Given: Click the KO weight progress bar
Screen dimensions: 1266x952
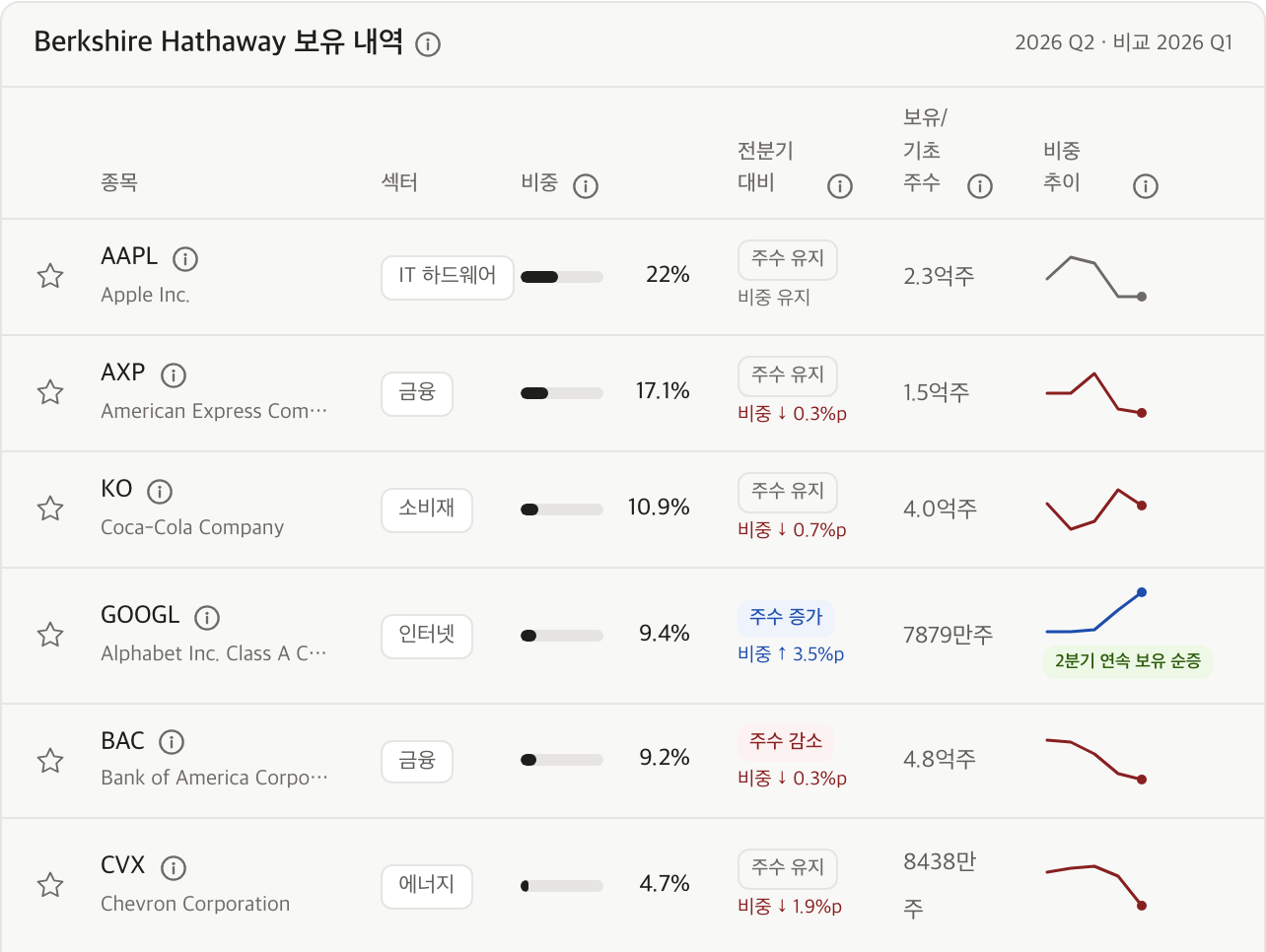Looking at the screenshot, I should (562, 510).
